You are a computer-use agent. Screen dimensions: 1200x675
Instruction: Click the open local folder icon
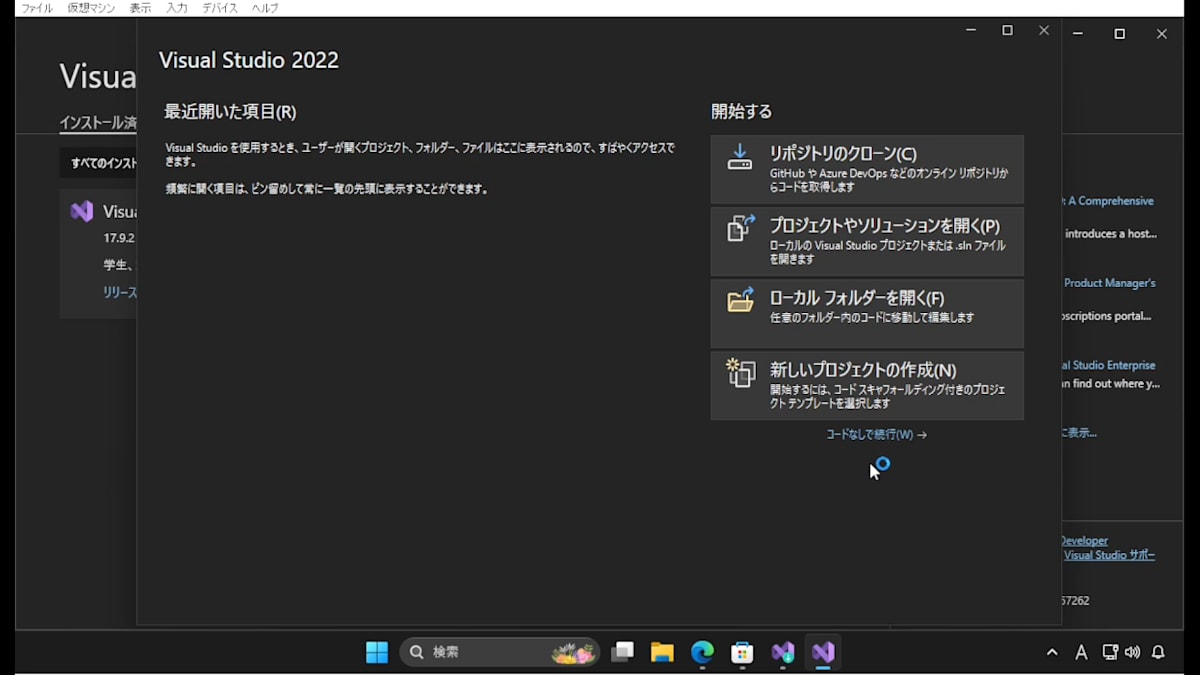[x=740, y=300]
